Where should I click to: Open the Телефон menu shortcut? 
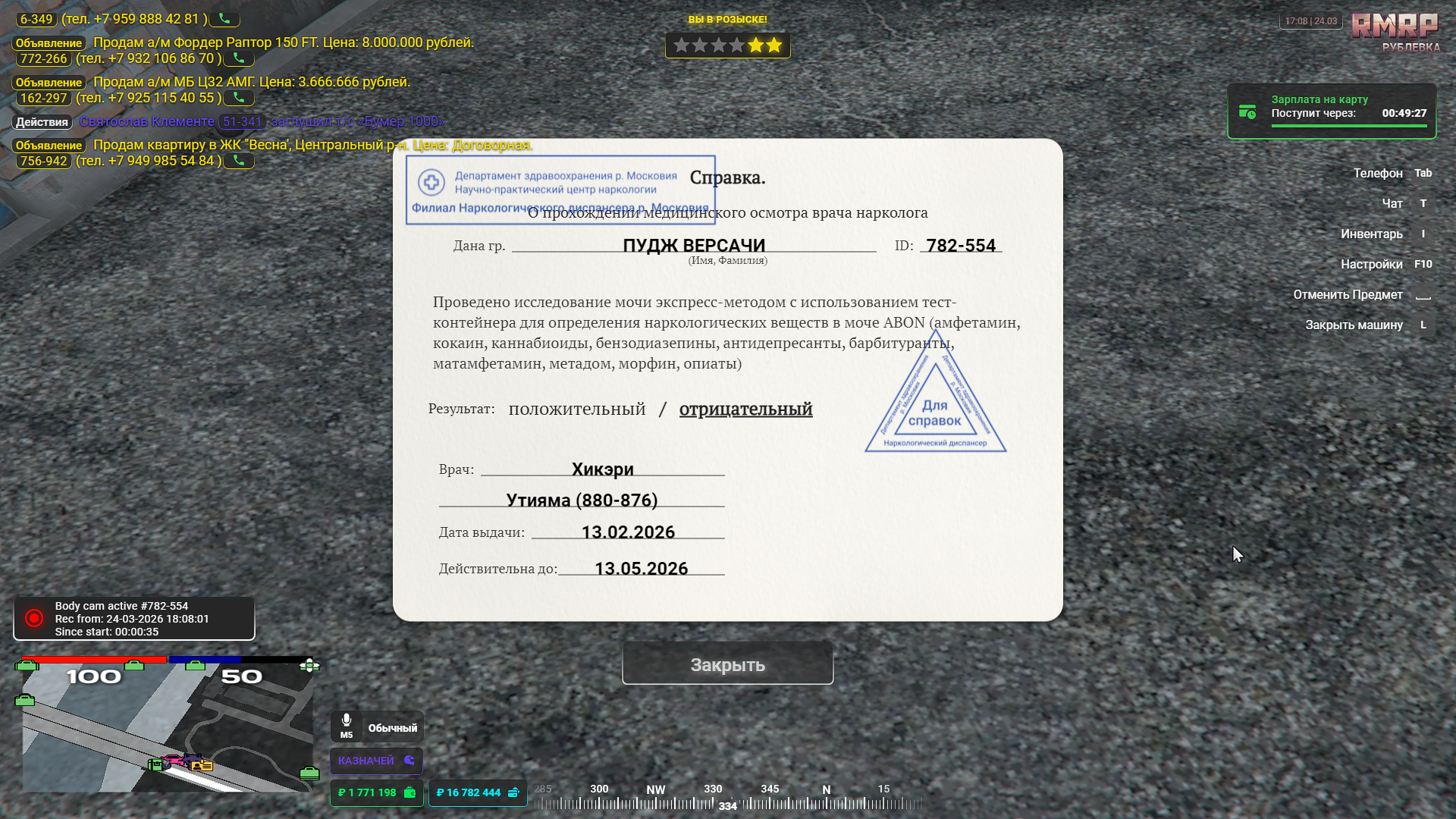1378,173
